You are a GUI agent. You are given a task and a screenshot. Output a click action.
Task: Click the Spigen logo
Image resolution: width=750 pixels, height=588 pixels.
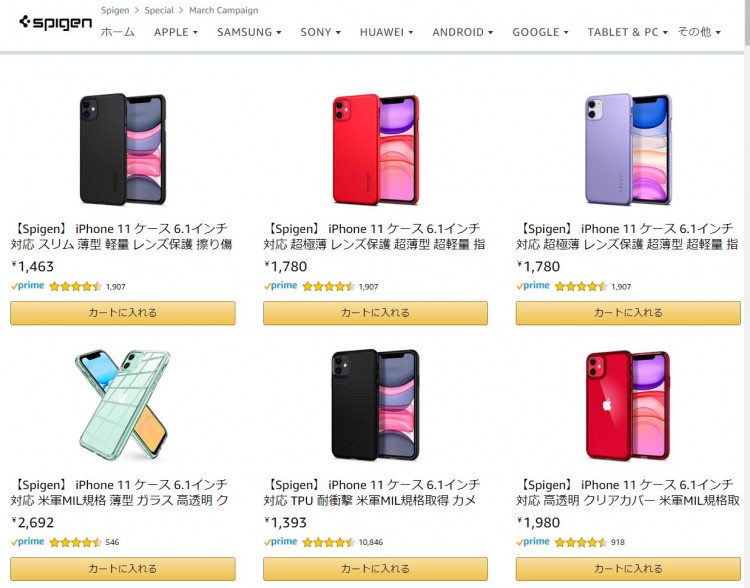tap(55, 22)
